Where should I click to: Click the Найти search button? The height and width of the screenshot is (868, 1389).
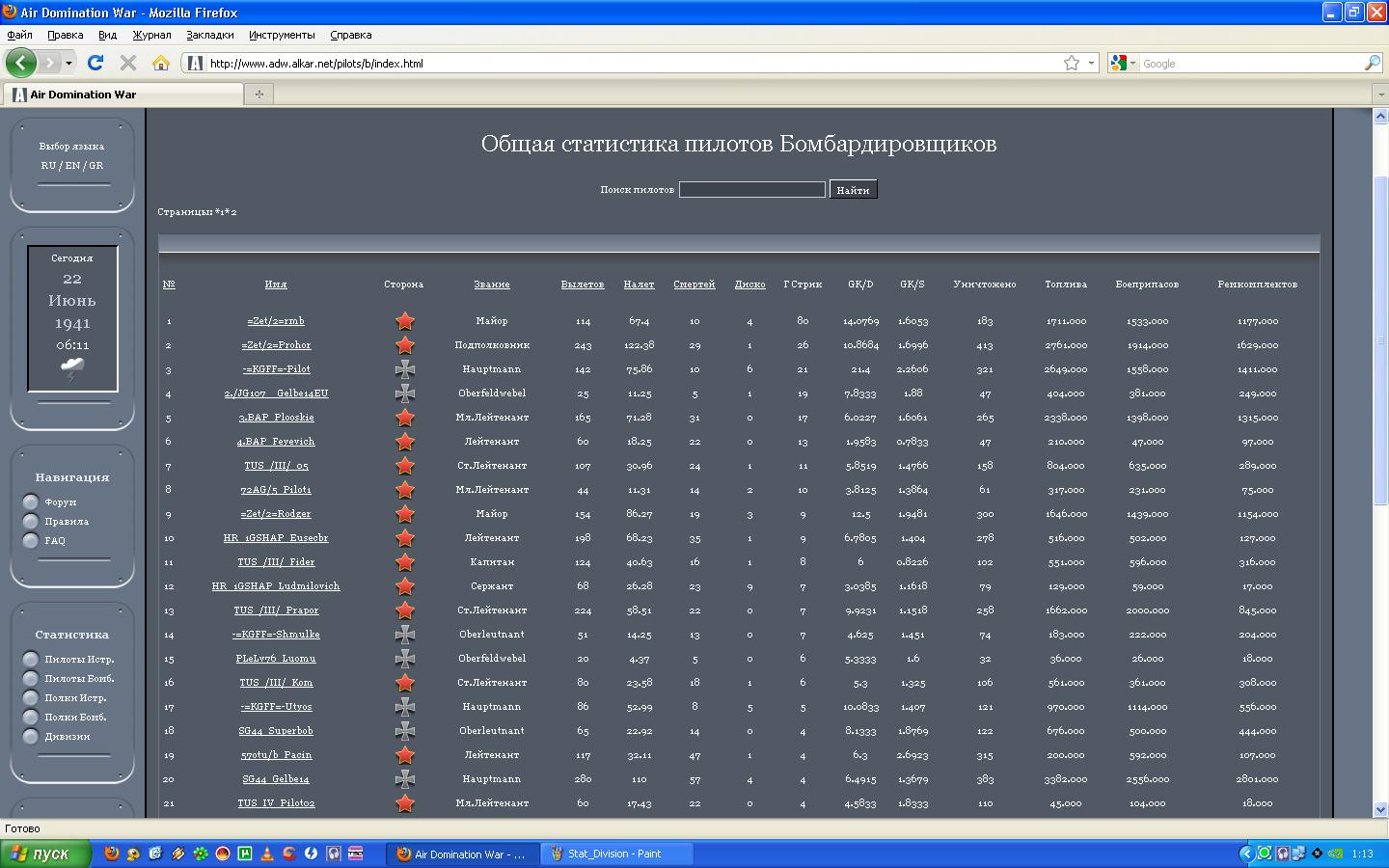pos(853,190)
